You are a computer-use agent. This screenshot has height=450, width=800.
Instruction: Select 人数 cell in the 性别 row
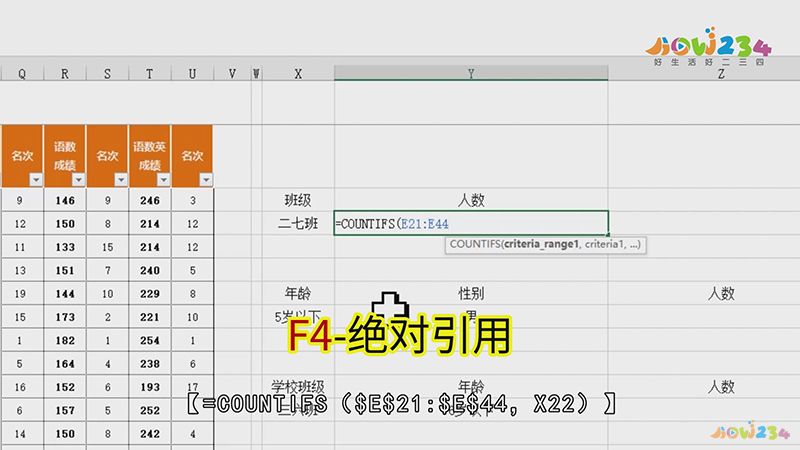(721, 293)
